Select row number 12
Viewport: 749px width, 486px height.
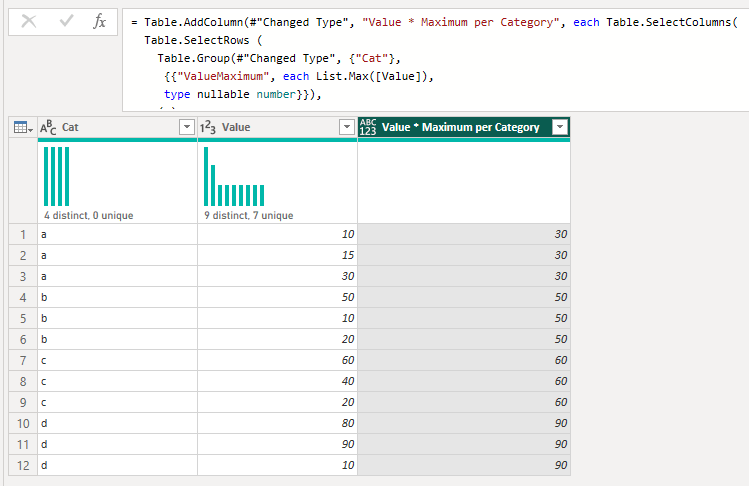point(22,464)
